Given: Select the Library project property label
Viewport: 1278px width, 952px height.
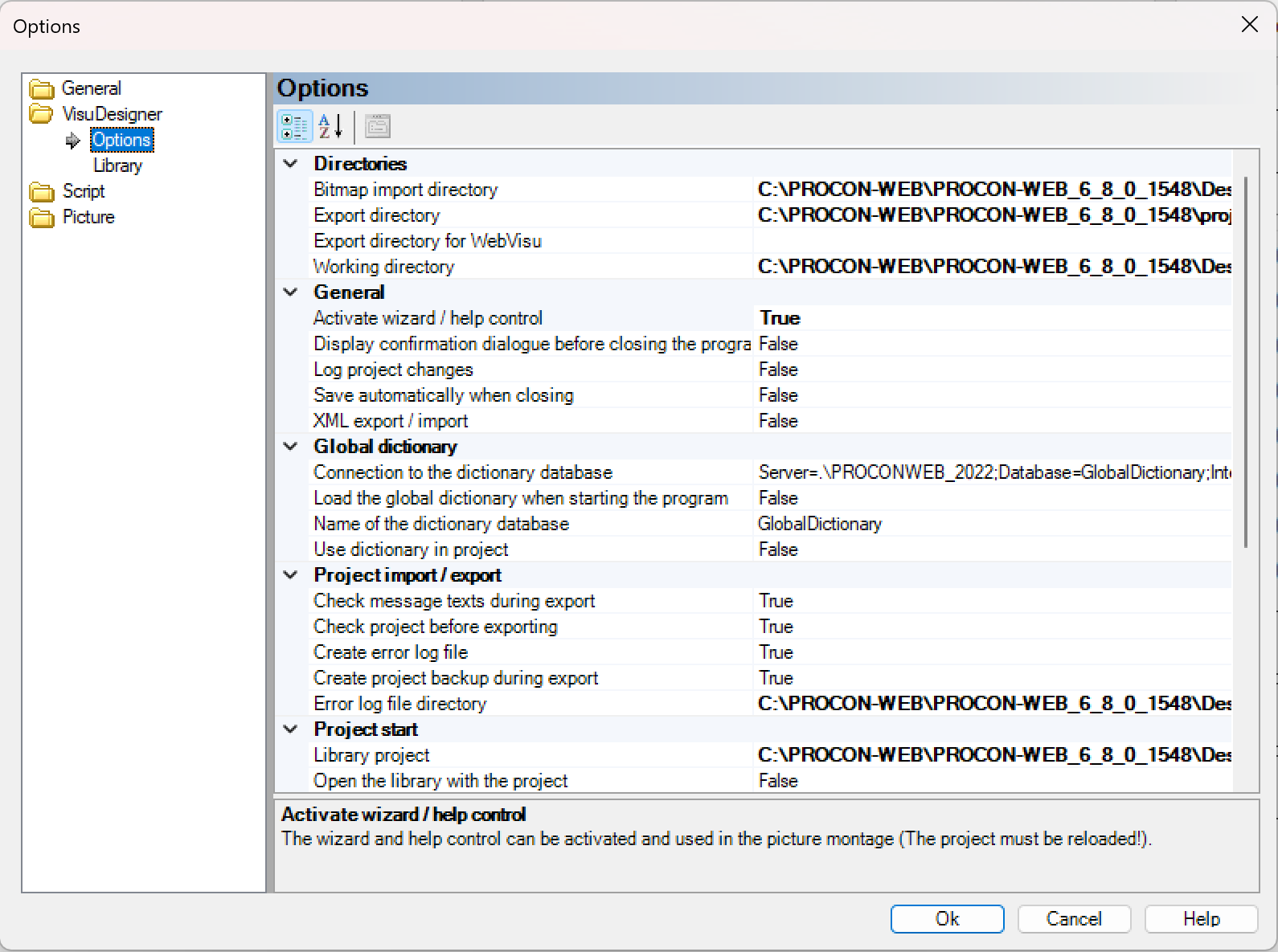Looking at the screenshot, I should 371,755.
